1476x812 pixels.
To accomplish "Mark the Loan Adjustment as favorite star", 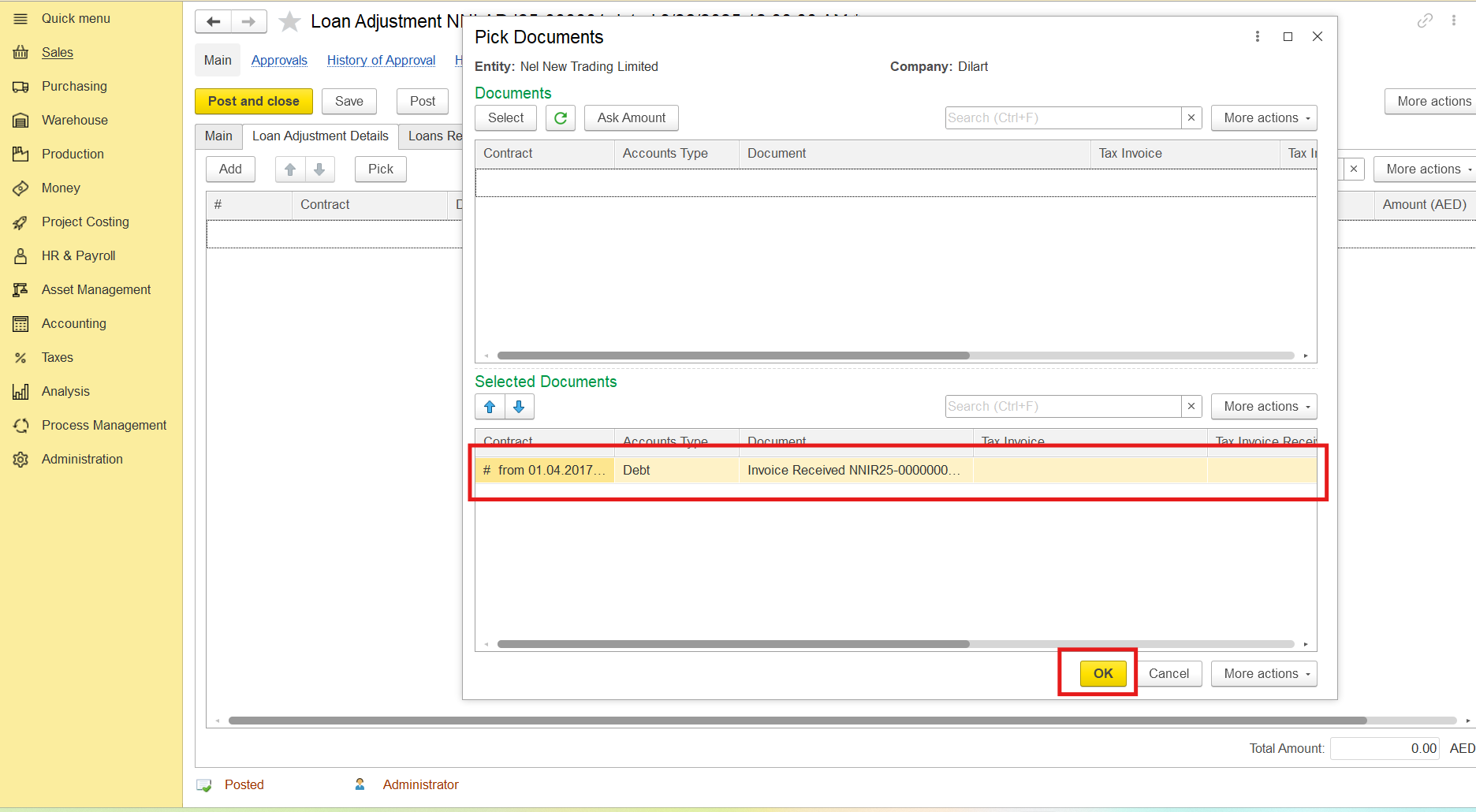I will pos(290,21).
